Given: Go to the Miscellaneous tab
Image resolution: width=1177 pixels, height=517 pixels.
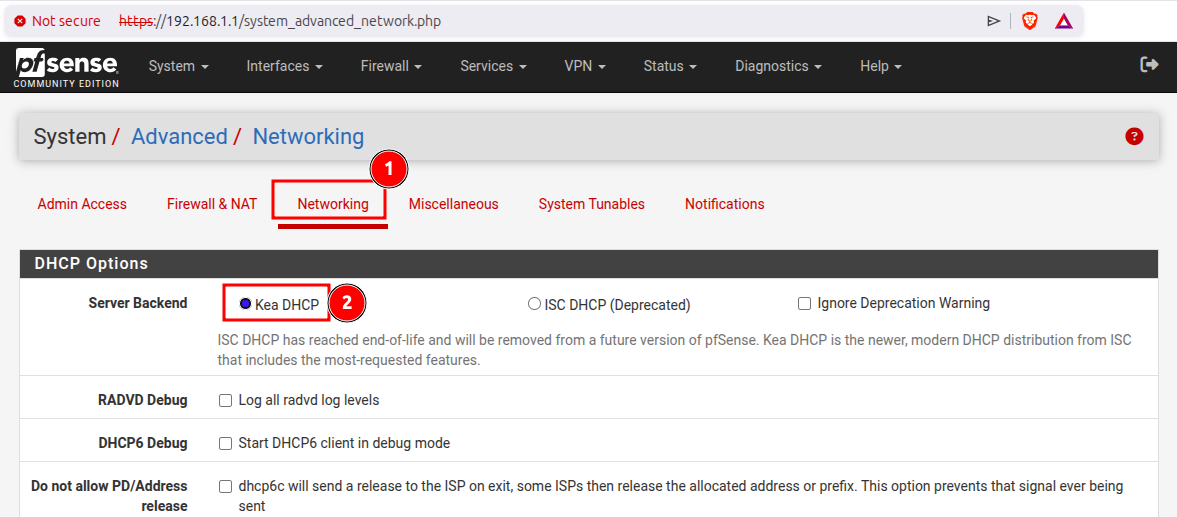Looking at the screenshot, I should point(453,204).
